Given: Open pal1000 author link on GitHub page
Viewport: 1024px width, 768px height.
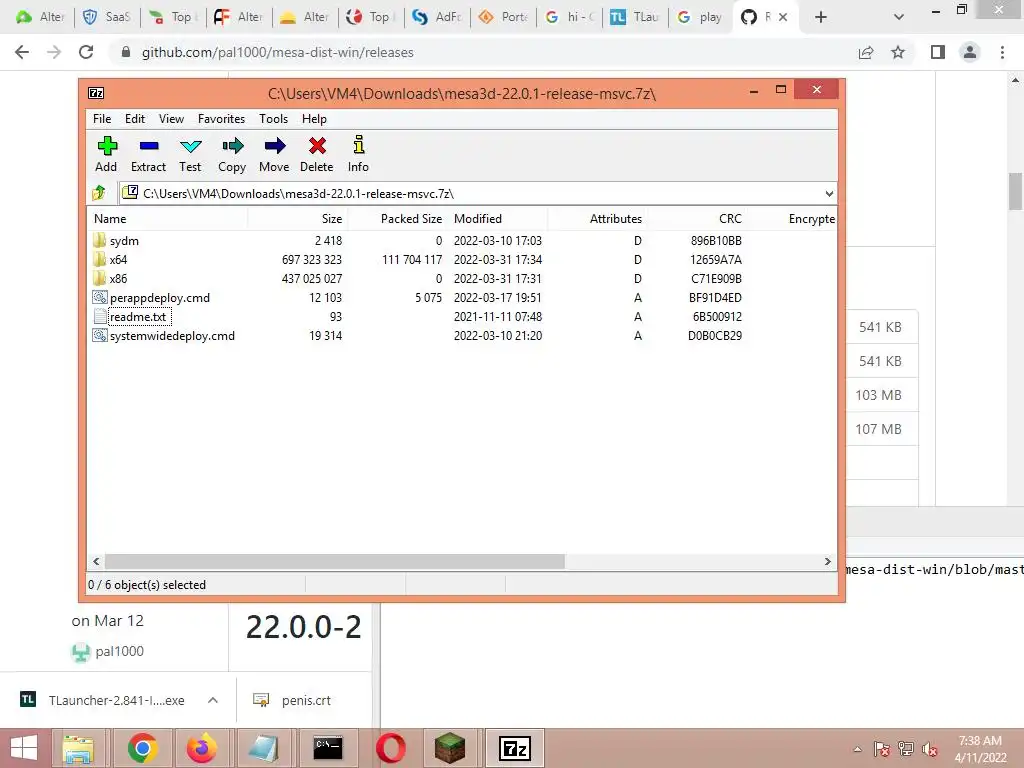Looking at the screenshot, I should [x=120, y=651].
